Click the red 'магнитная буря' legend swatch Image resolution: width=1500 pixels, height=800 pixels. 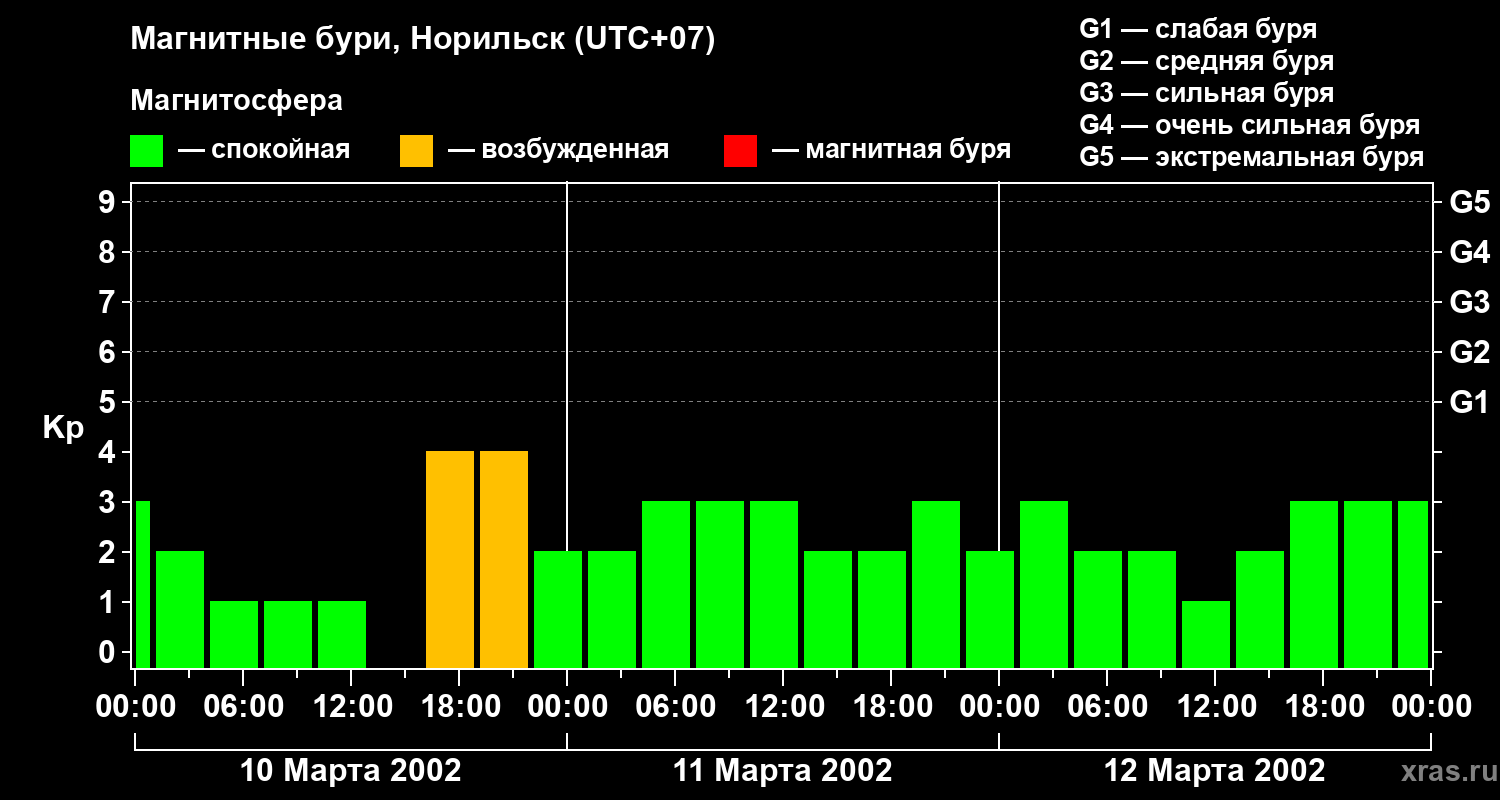pos(740,151)
